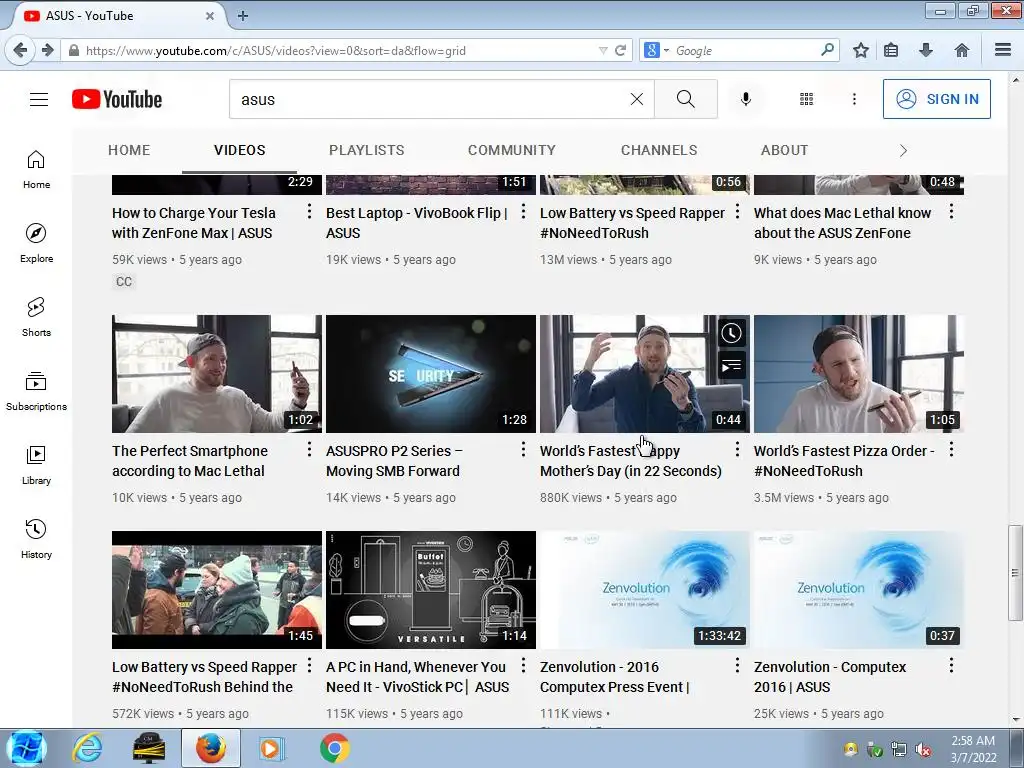
Task: Go to Home in the sidebar
Action: [37, 170]
